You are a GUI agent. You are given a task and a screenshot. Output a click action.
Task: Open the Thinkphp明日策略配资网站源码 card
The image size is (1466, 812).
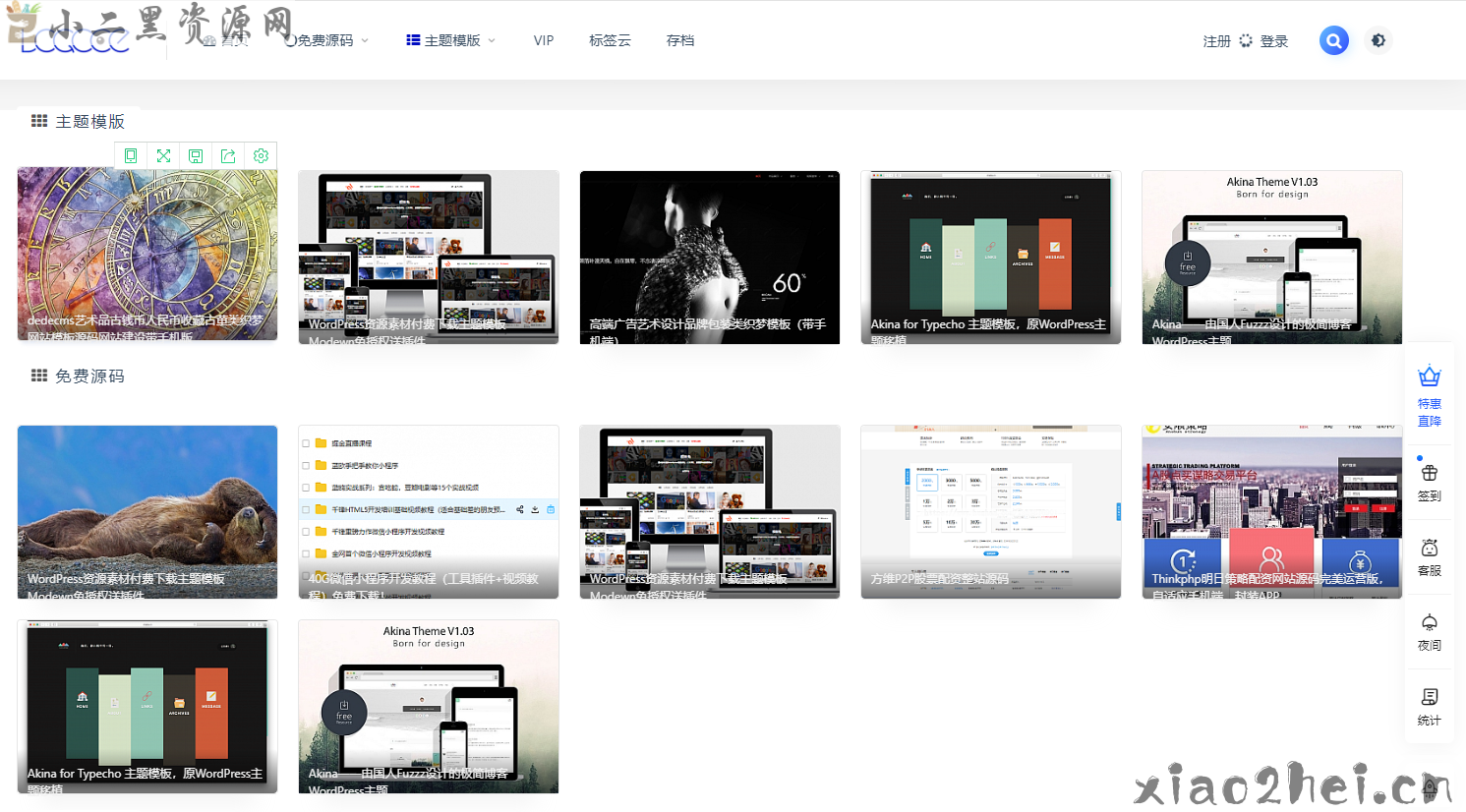(x=1272, y=512)
